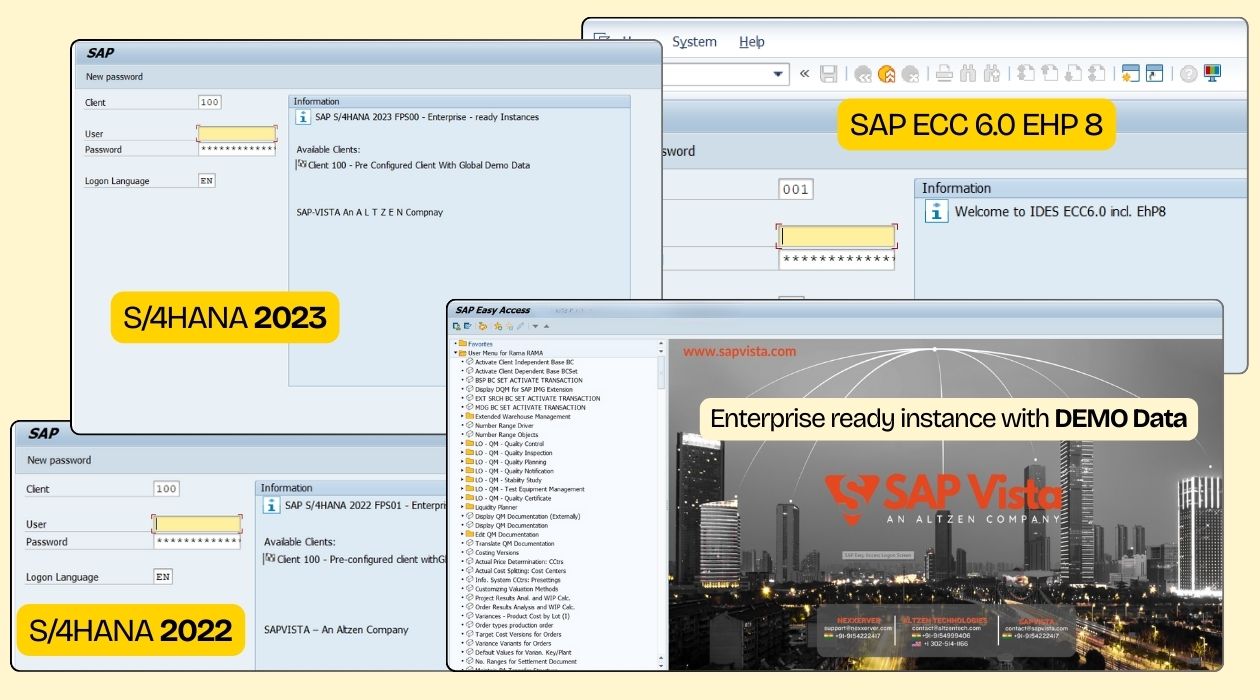
Task: Expand the Edit QM Documentation folder
Action: (x=463, y=535)
